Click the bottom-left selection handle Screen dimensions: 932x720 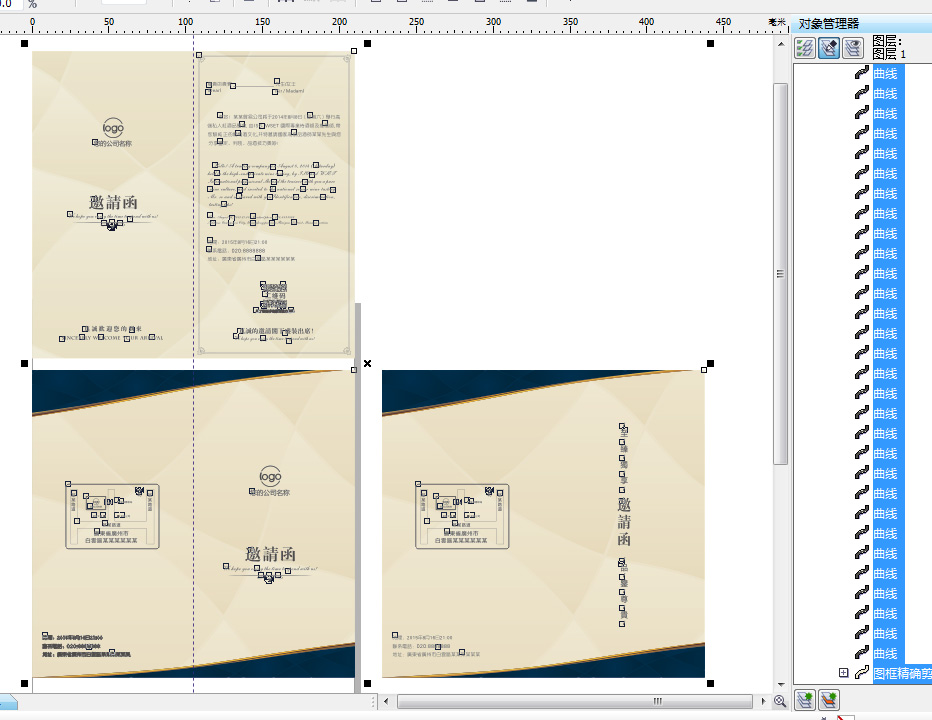[24, 684]
